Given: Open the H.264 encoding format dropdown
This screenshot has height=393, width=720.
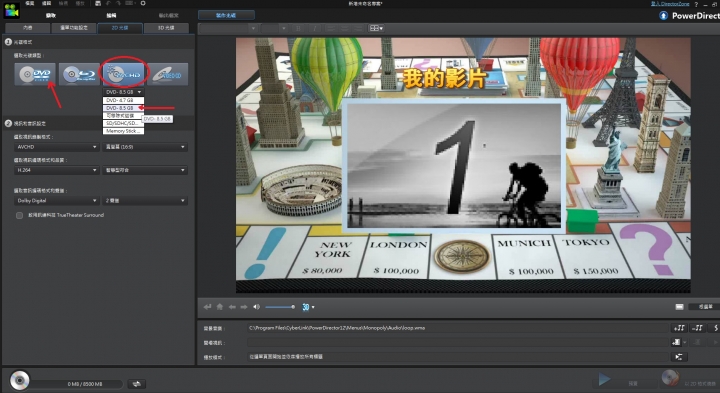Looking at the screenshot, I should (56, 170).
